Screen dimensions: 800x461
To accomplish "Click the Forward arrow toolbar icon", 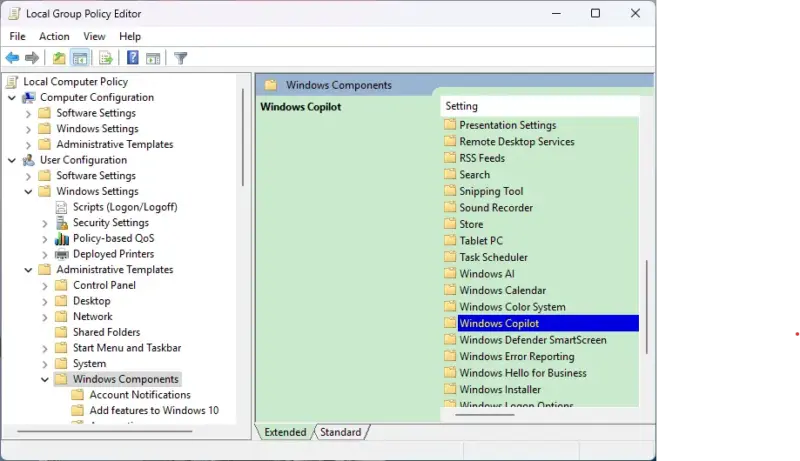I will point(32,58).
